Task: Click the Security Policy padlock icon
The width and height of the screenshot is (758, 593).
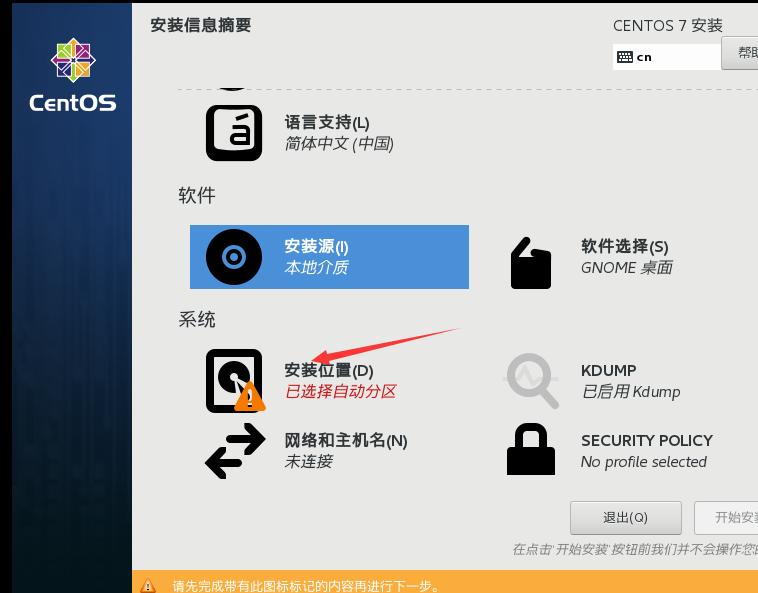Action: pyautogui.click(x=531, y=449)
